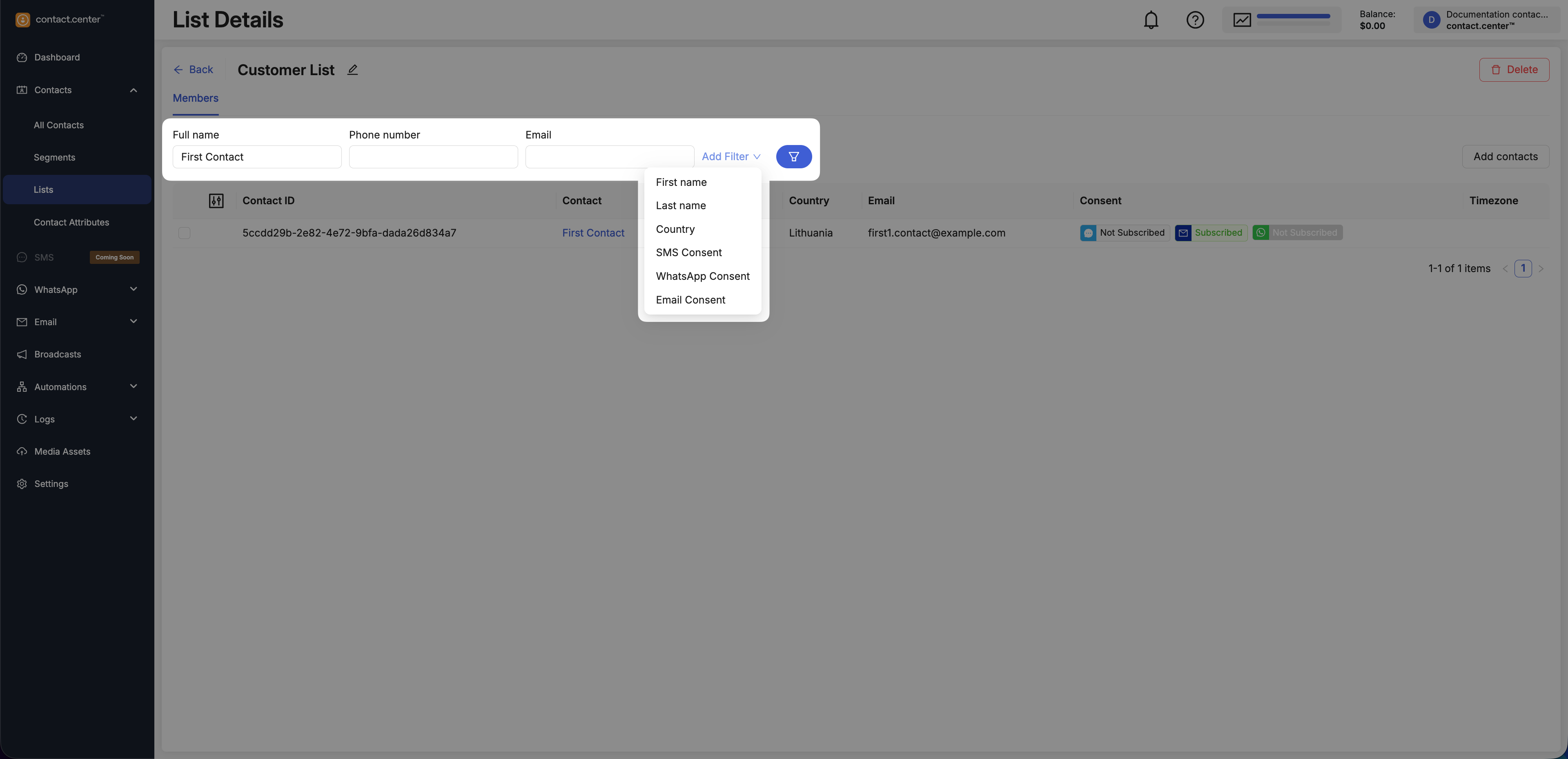This screenshot has width=1568, height=759.
Task: Open the column settings icon beside Contact ID
Action: click(x=216, y=201)
